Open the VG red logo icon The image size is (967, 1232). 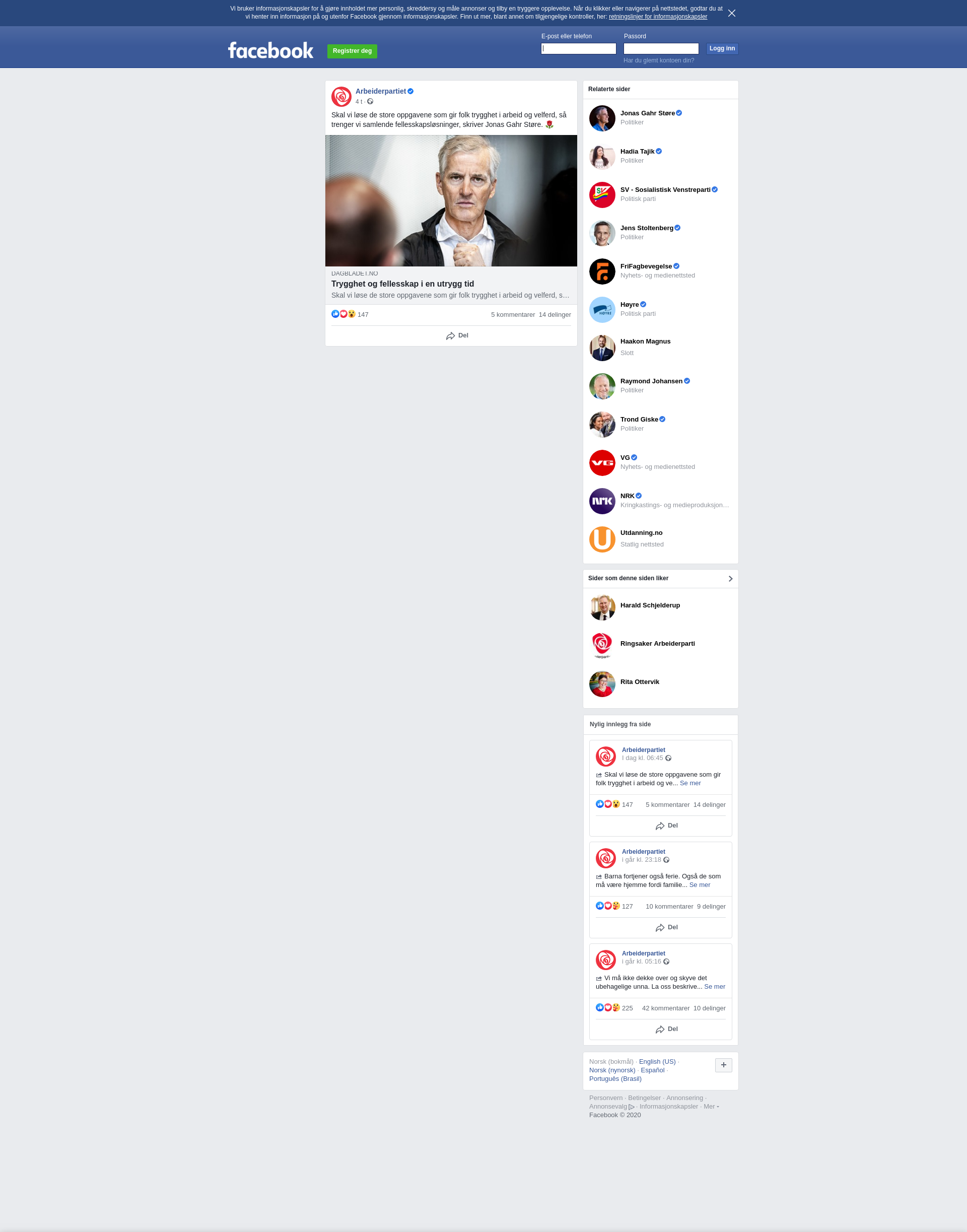602,462
